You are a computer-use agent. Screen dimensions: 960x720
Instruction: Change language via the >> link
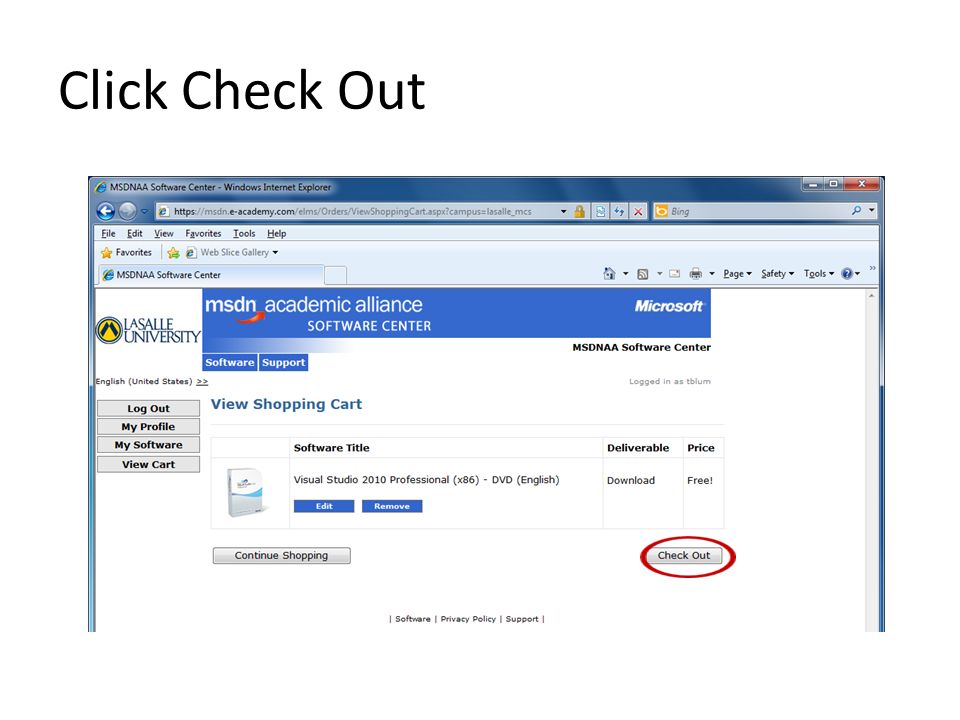[202, 381]
